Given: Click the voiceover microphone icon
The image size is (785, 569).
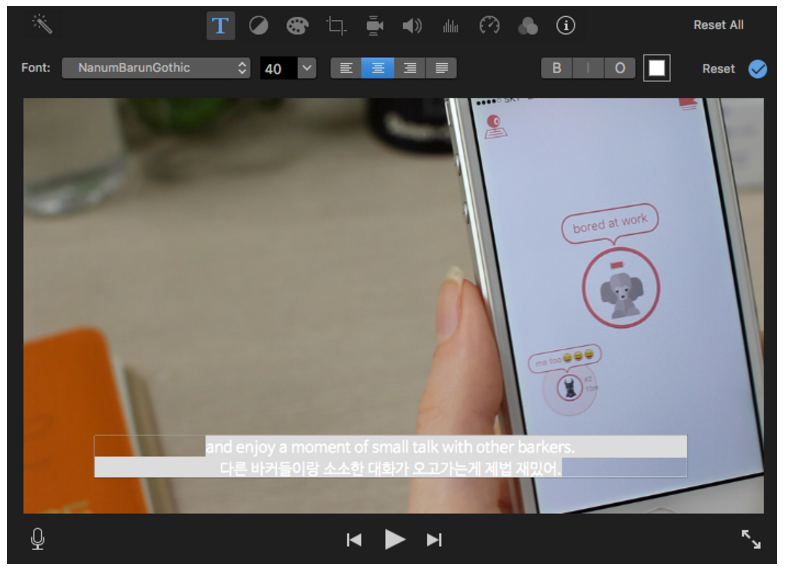Looking at the screenshot, I should [x=38, y=539].
